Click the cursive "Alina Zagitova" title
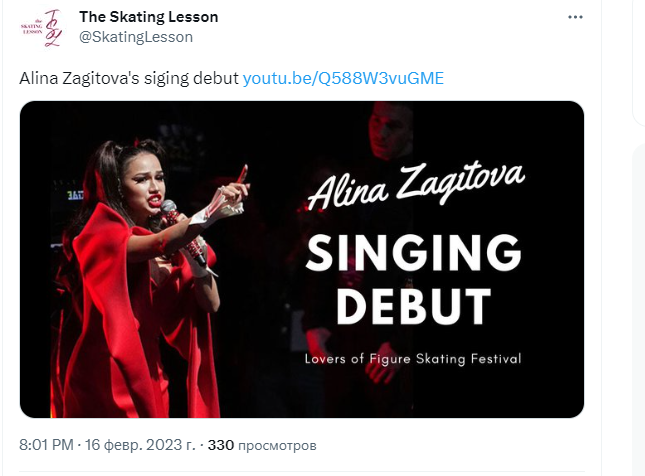This screenshot has height=476, width=645. (x=414, y=189)
